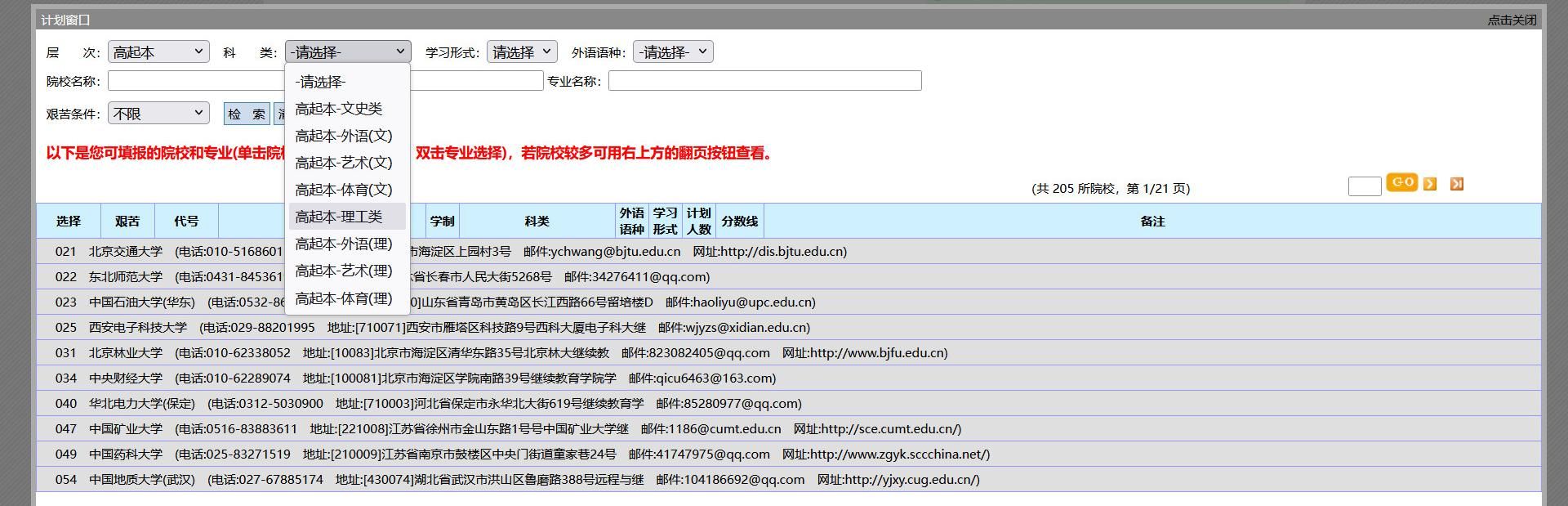The height and width of the screenshot is (506, 1568).
Task: Click the page number input box
Action: tap(1364, 186)
